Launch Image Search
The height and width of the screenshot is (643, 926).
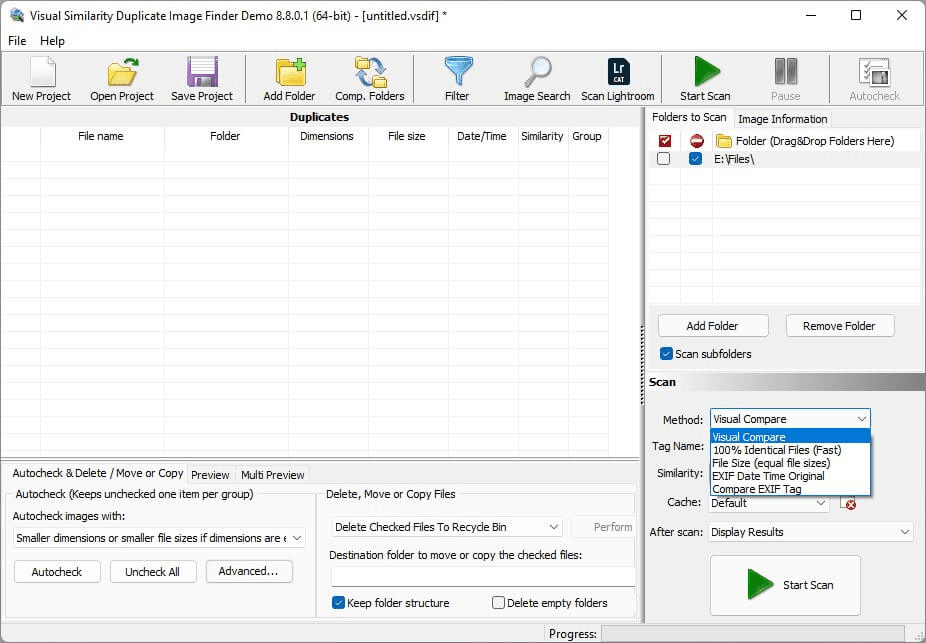point(536,78)
